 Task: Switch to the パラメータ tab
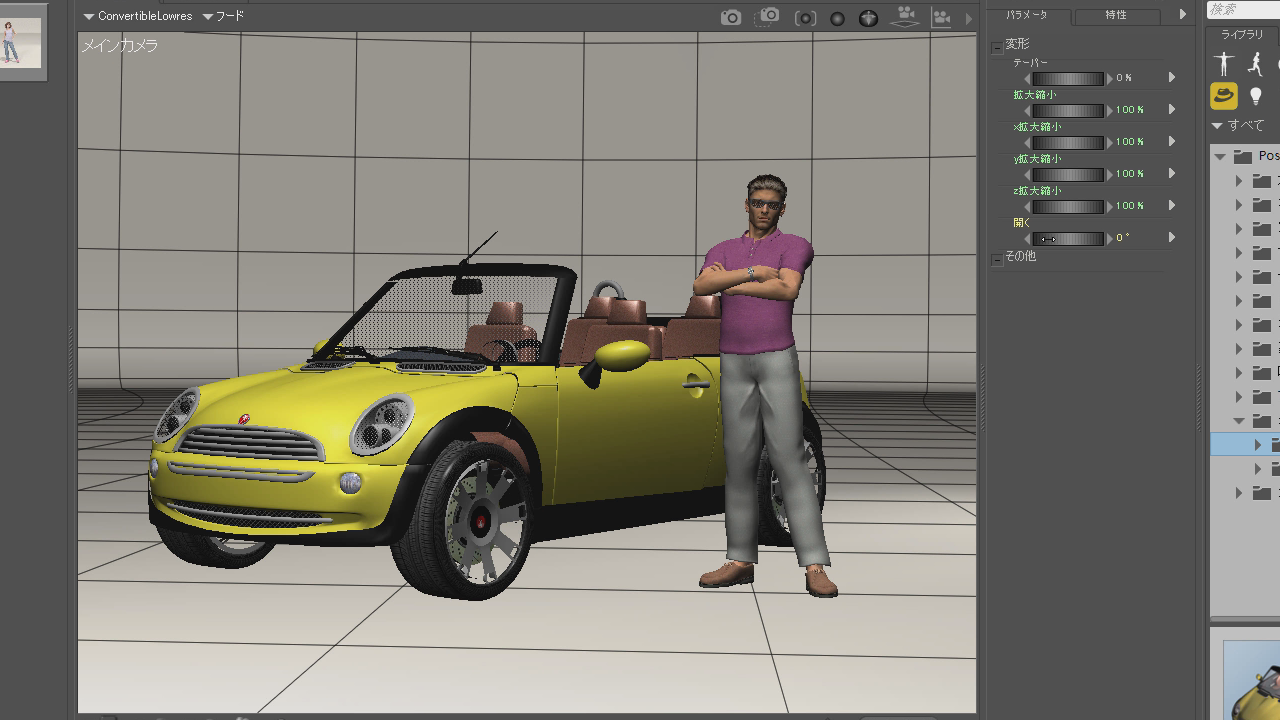click(1027, 15)
